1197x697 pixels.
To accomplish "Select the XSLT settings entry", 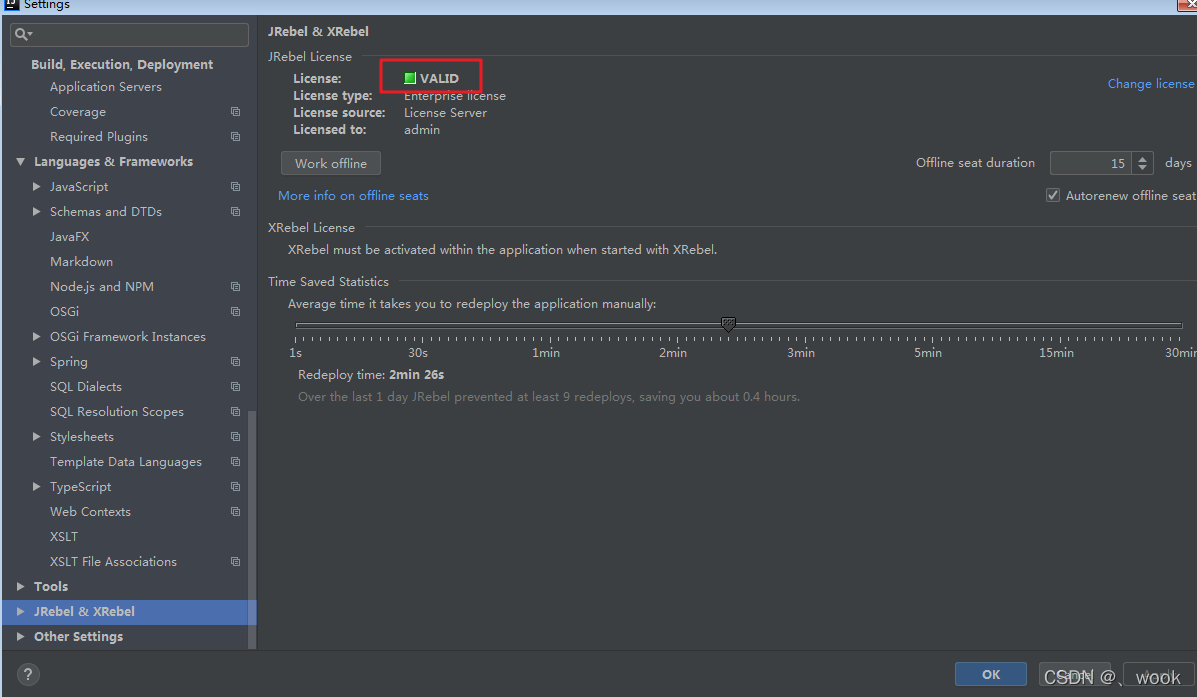I will [63, 537].
